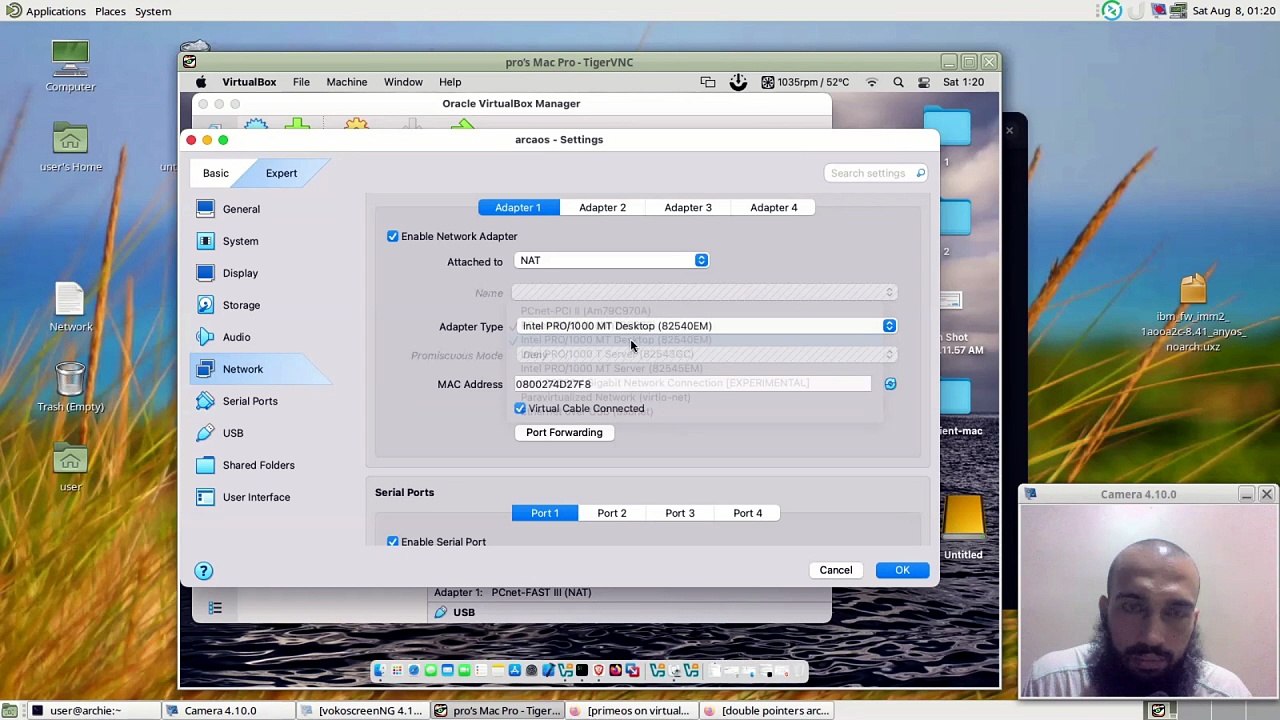The width and height of the screenshot is (1280, 720).
Task: Switch to Adapter 3 tab
Action: [688, 207]
